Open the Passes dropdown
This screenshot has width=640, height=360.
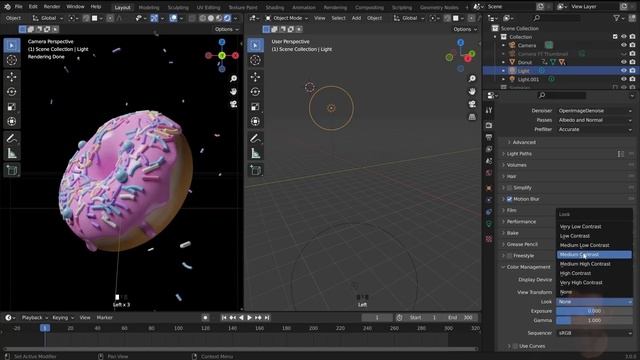[x=595, y=120]
